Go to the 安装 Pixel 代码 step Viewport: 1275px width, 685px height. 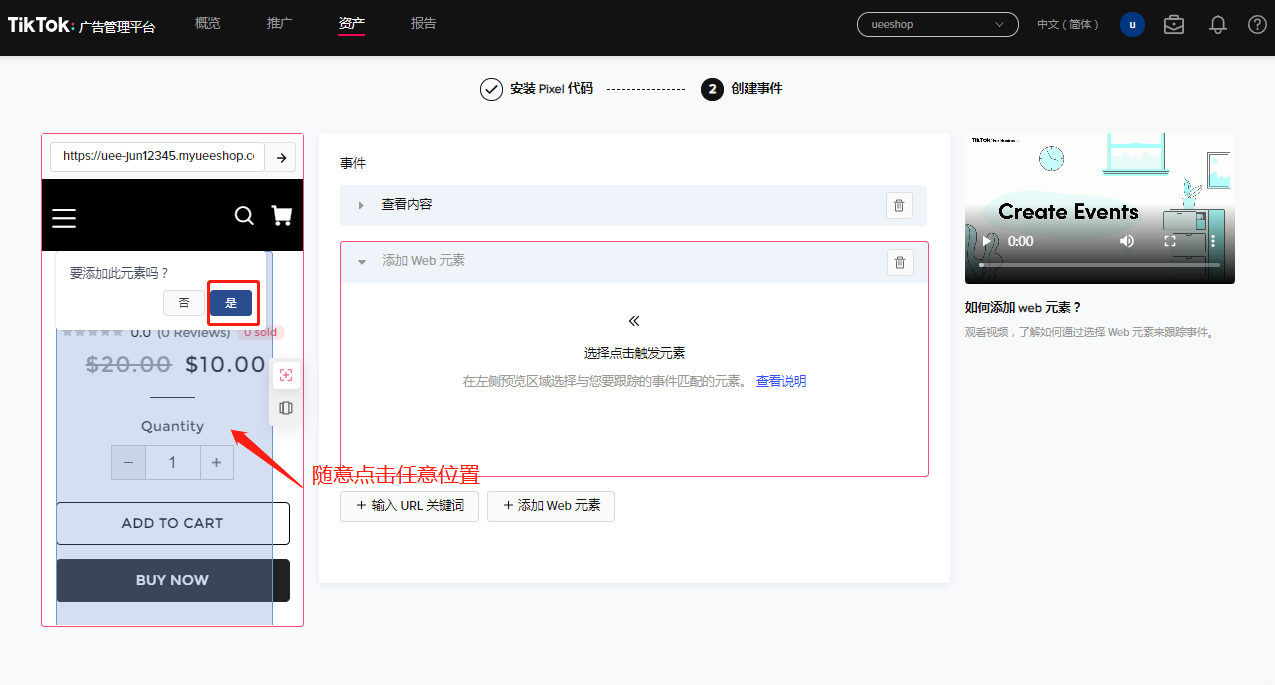pyautogui.click(x=536, y=89)
